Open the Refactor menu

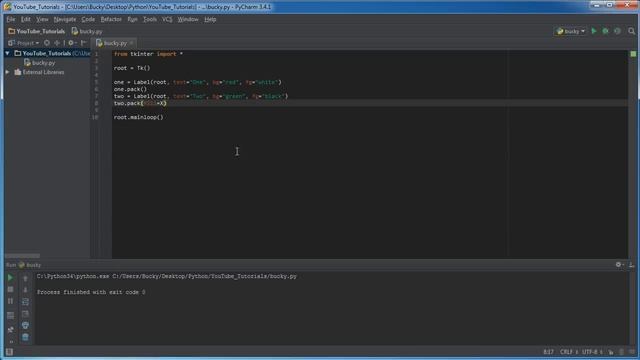111,19
